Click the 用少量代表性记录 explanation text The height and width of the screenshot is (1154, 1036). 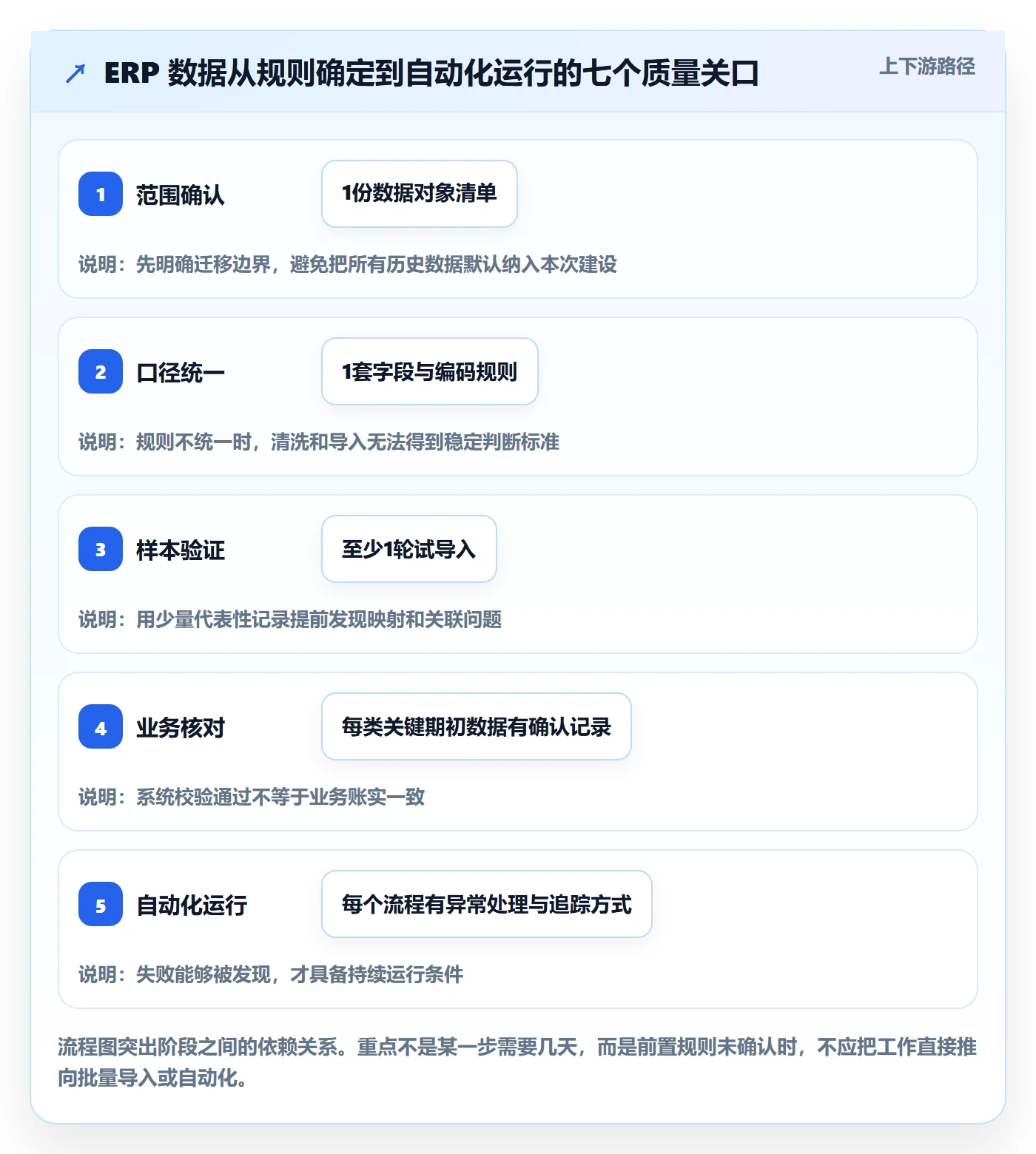(x=290, y=619)
